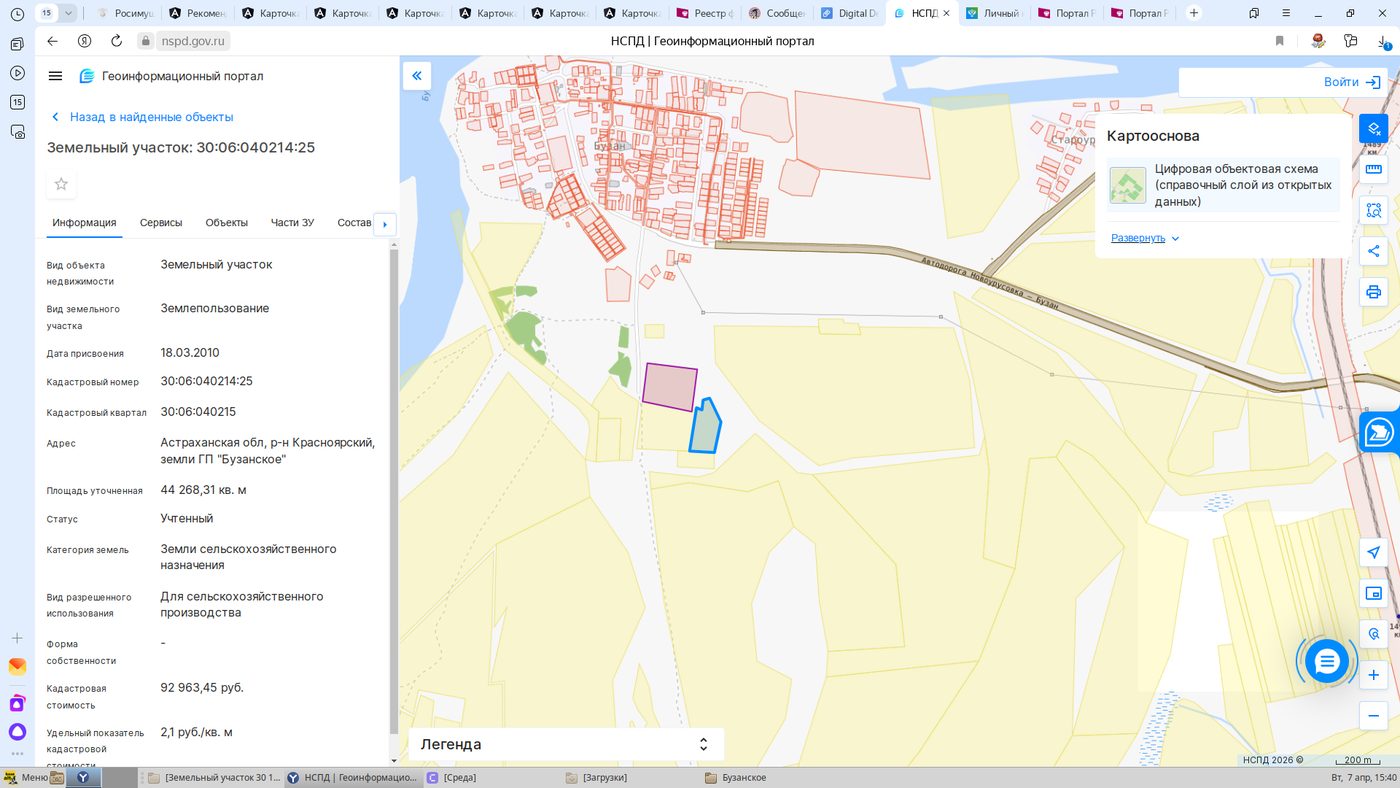Viewport: 1400px width, 788px height.
Task: Open the browser extensions puzzle icon
Action: [x=1351, y=41]
